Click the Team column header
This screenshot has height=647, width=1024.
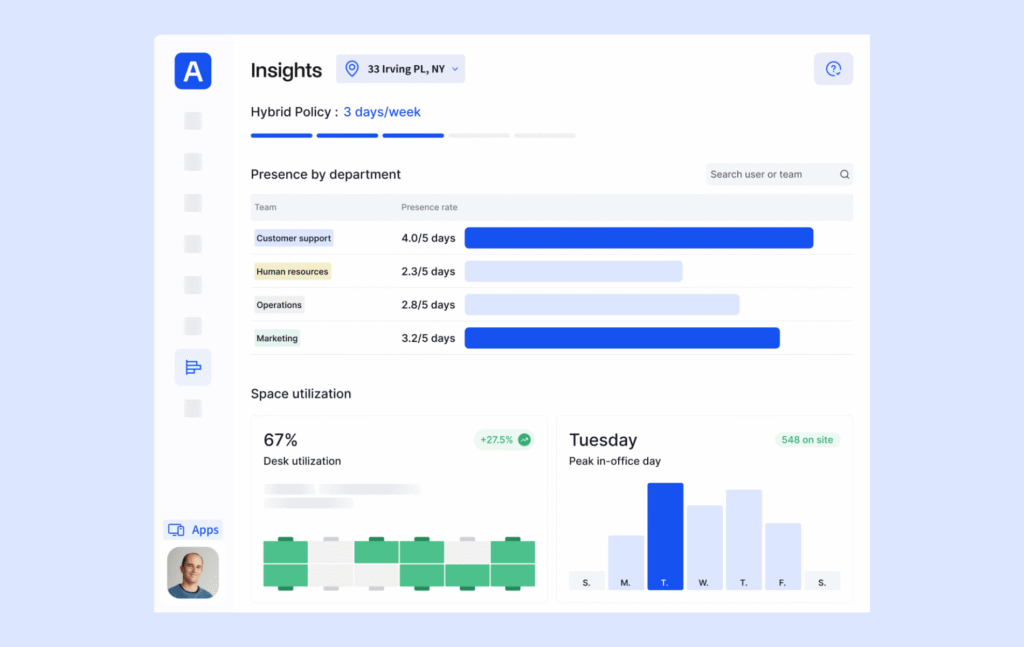(265, 207)
